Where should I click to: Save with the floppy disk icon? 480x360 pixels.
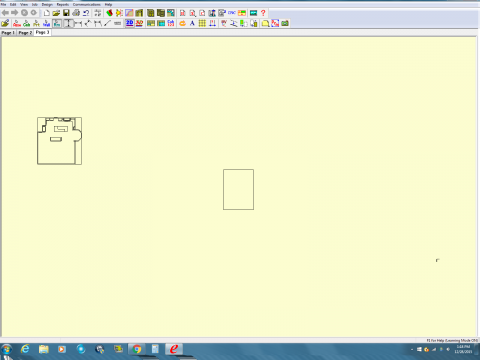point(66,13)
